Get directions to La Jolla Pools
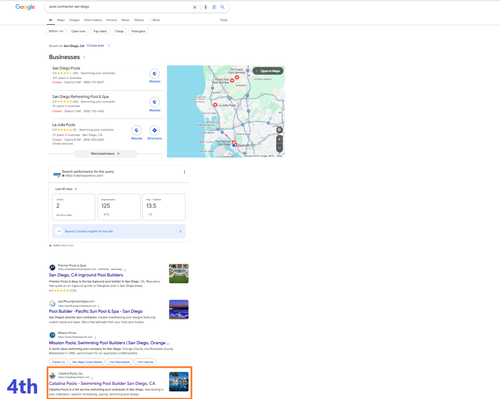Screen dimensions: 500x399 coord(154,130)
